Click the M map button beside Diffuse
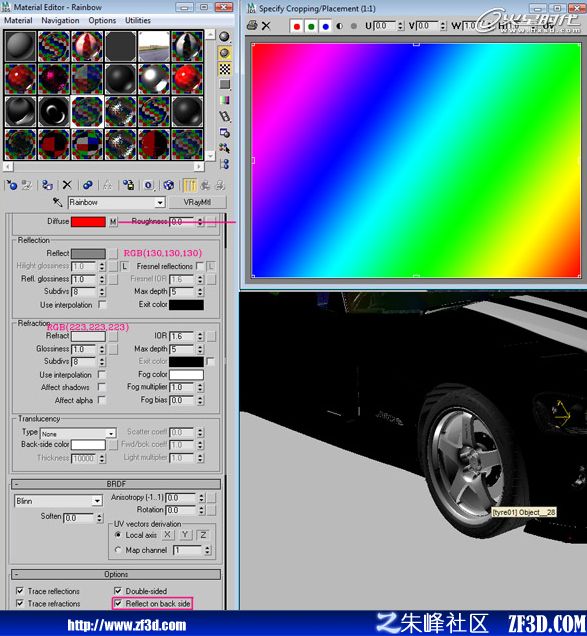Viewport: 587px width, 636px height. (113, 221)
